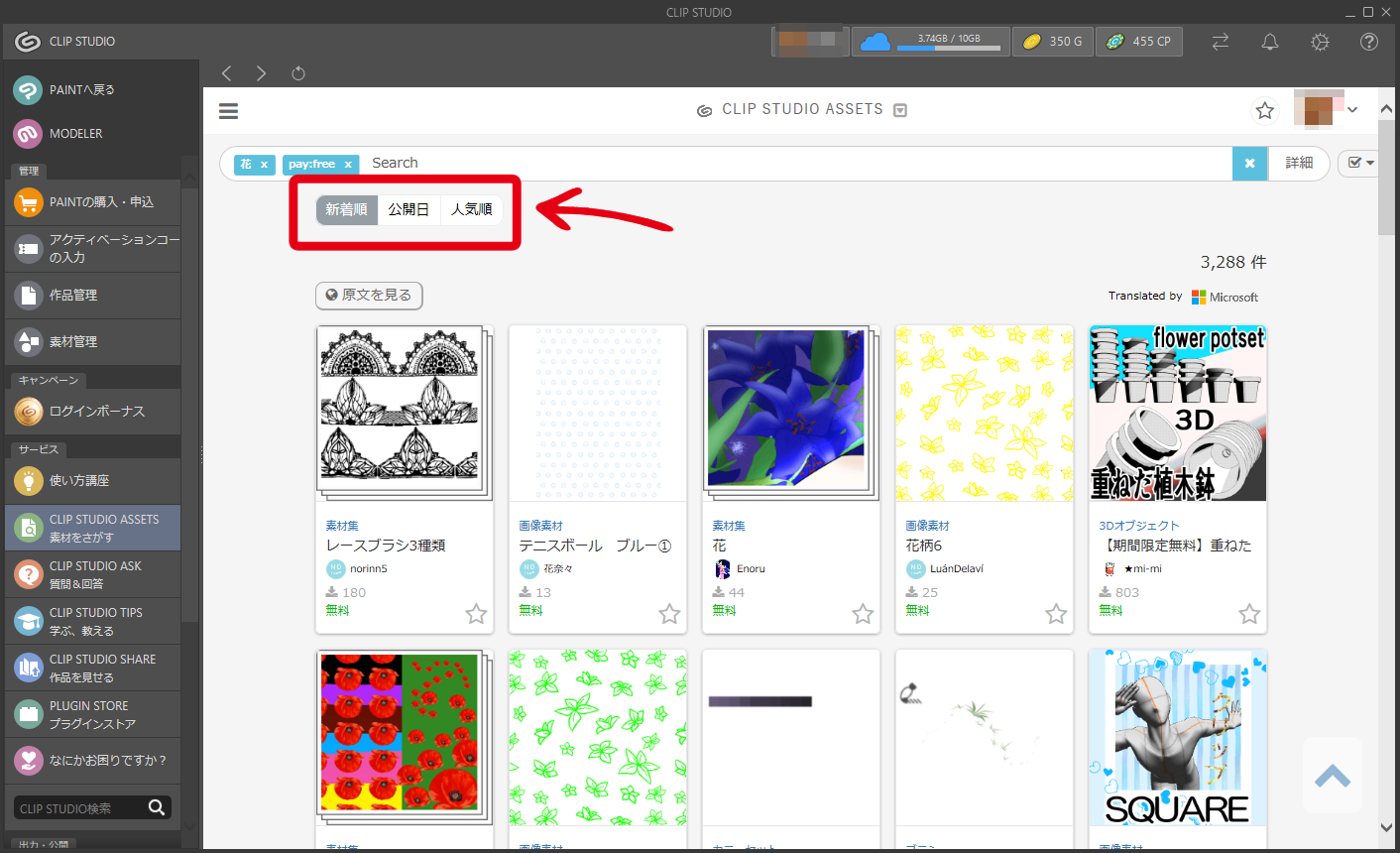Viewport: 1400px width, 853px height.
Task: Open the help question mark icon
Action: click(1368, 42)
